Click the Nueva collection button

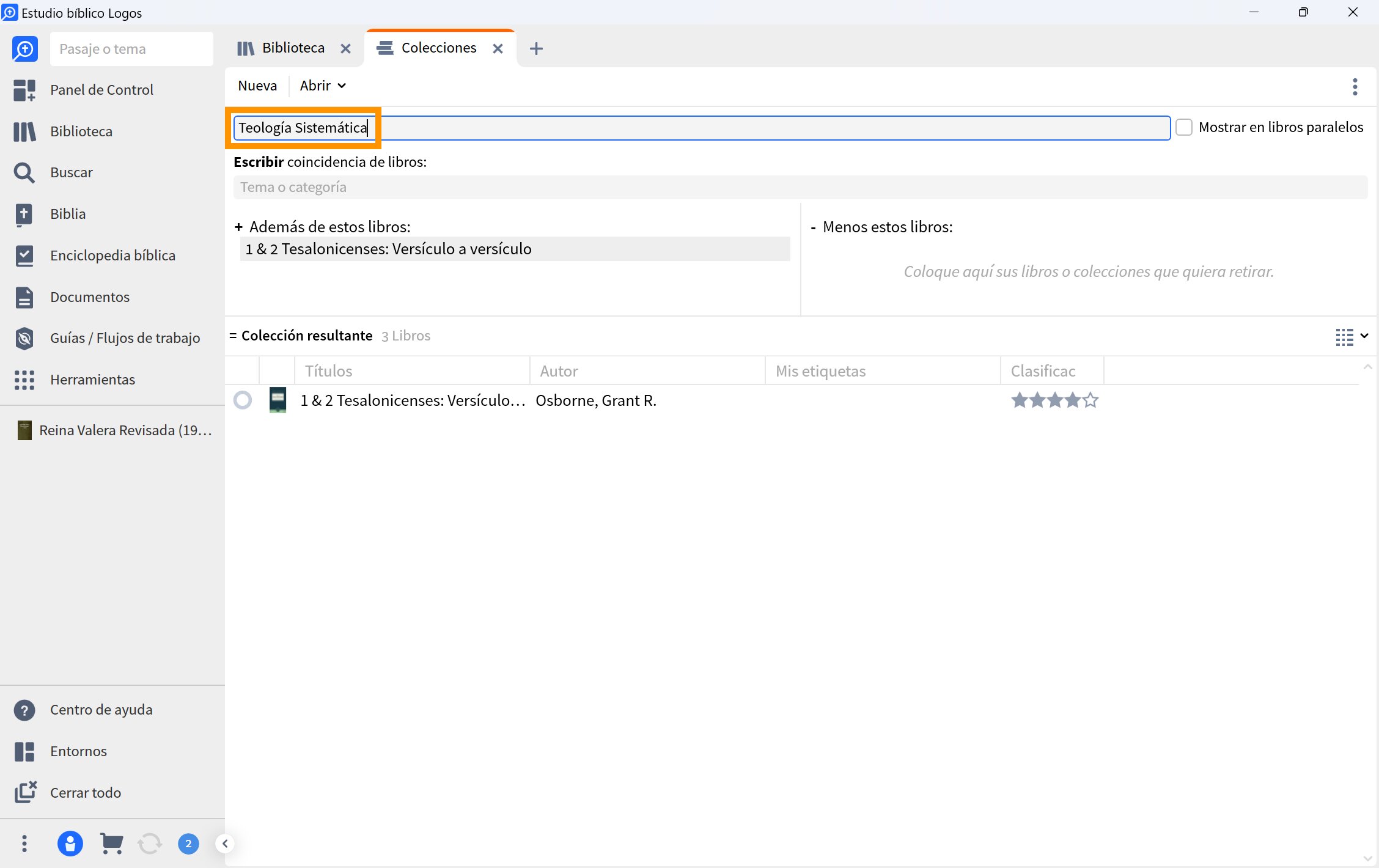[257, 86]
